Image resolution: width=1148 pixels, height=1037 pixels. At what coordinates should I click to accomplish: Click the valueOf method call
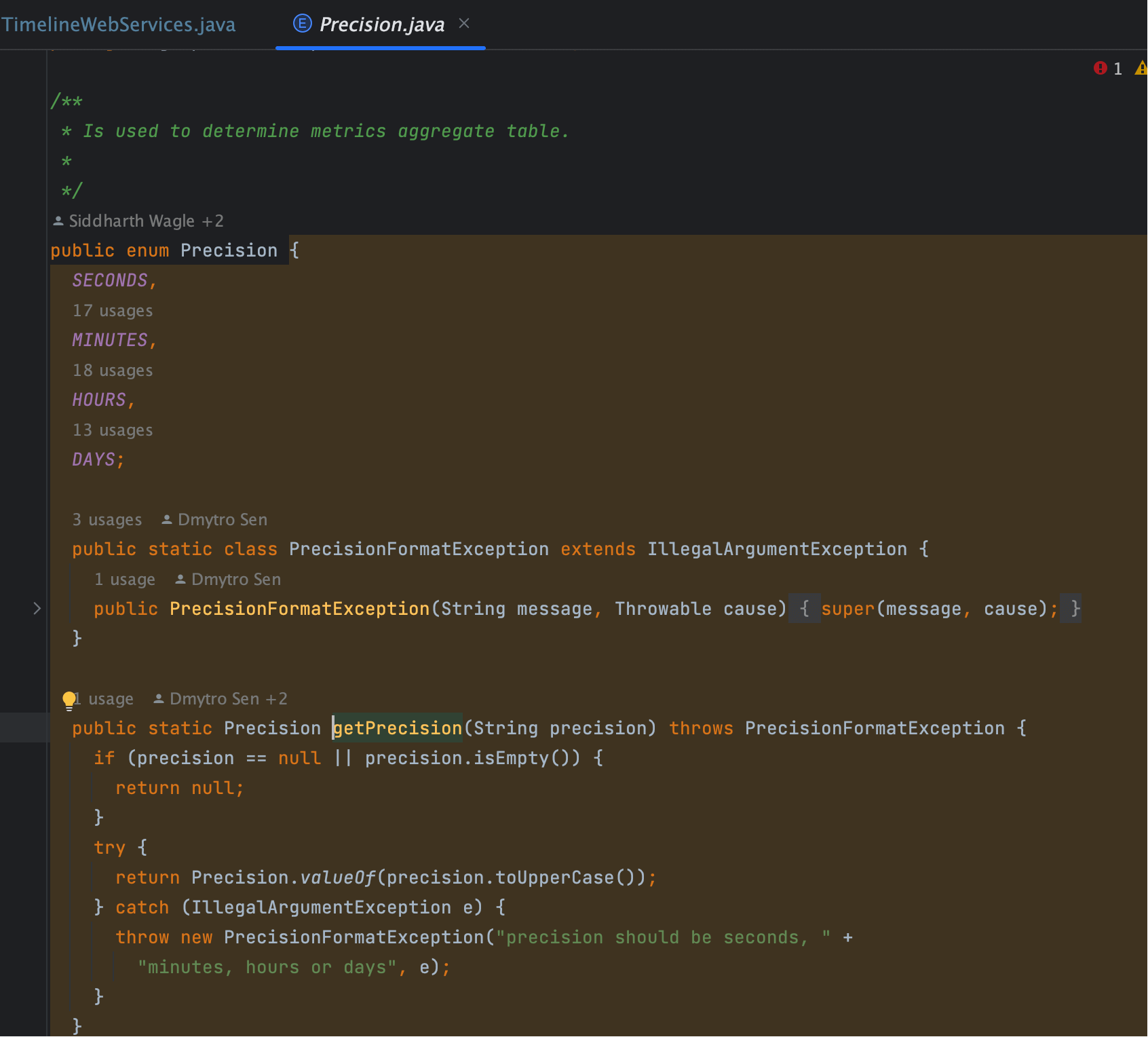pyautogui.click(x=338, y=878)
